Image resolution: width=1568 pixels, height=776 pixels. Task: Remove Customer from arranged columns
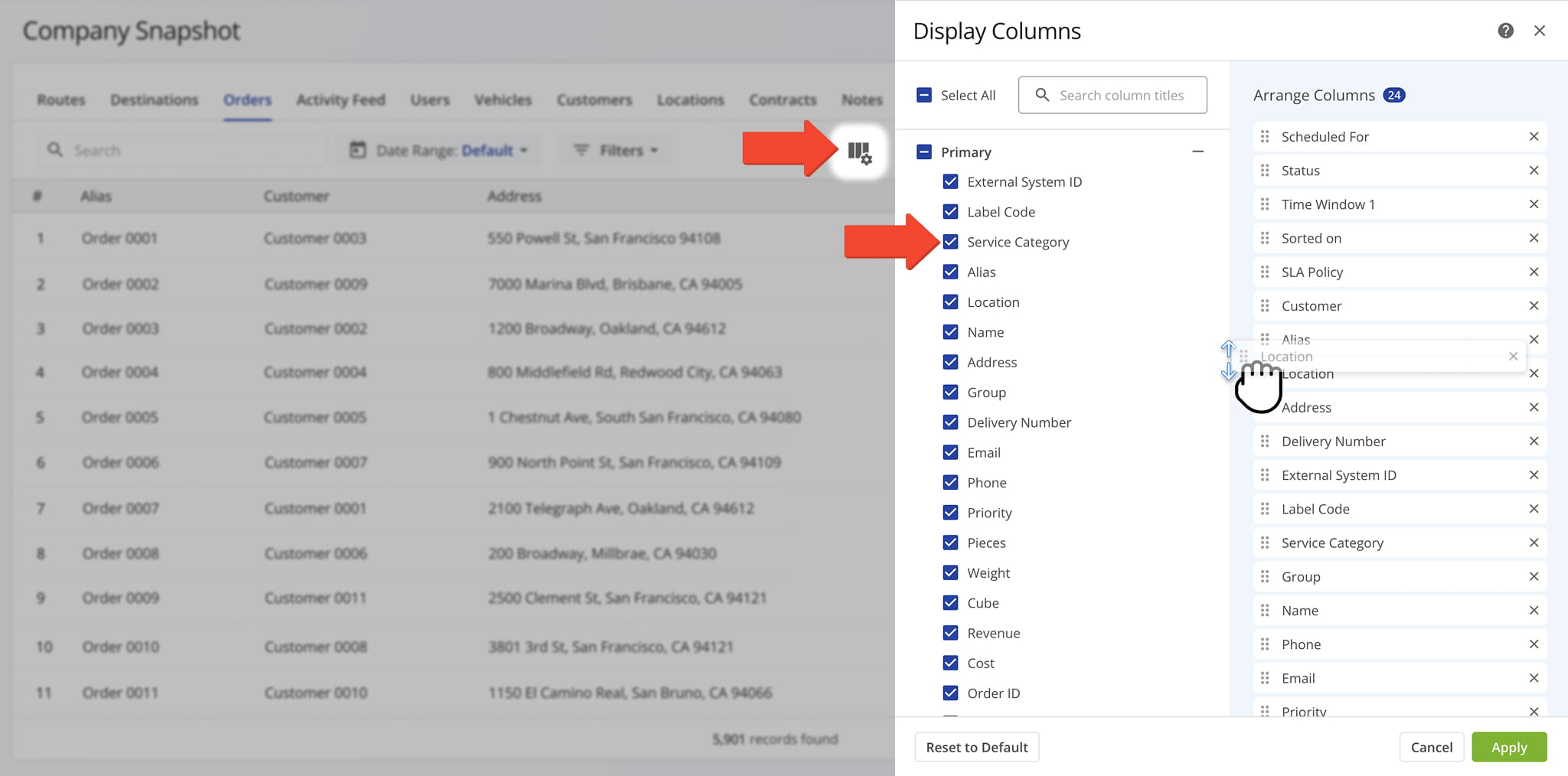point(1534,305)
